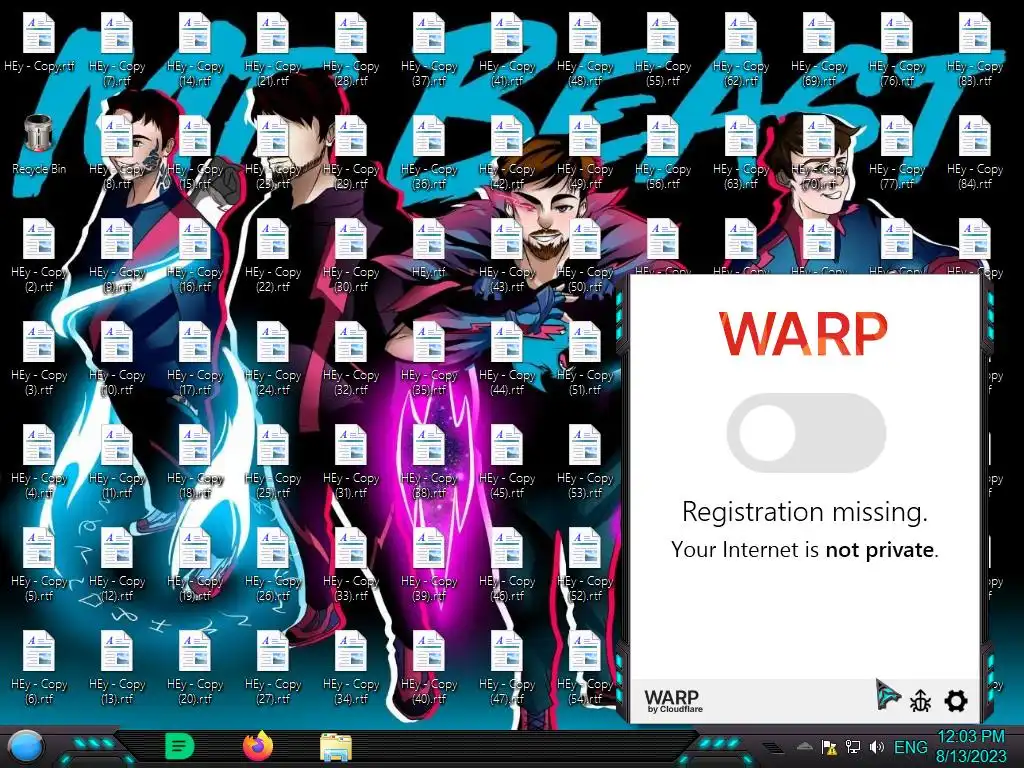Select HEy - Copy (7).rtf file

[x=117, y=49]
